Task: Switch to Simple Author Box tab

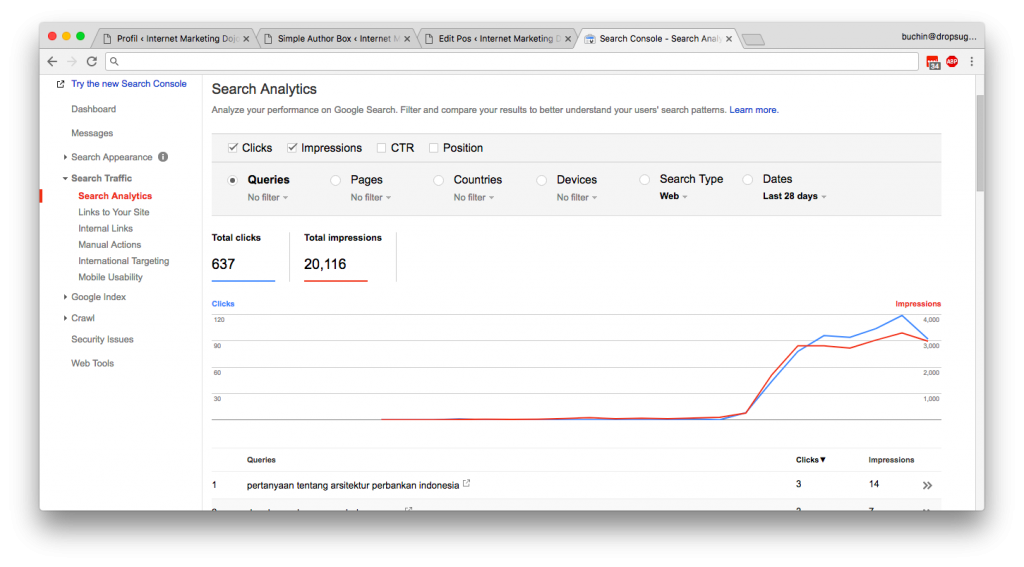Action: (334, 39)
